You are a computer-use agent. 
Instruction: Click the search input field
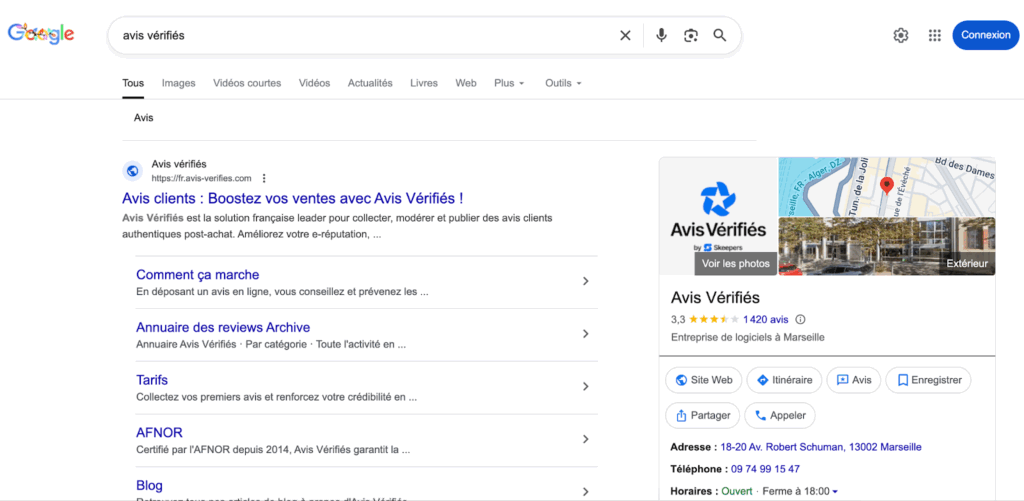click(366, 35)
